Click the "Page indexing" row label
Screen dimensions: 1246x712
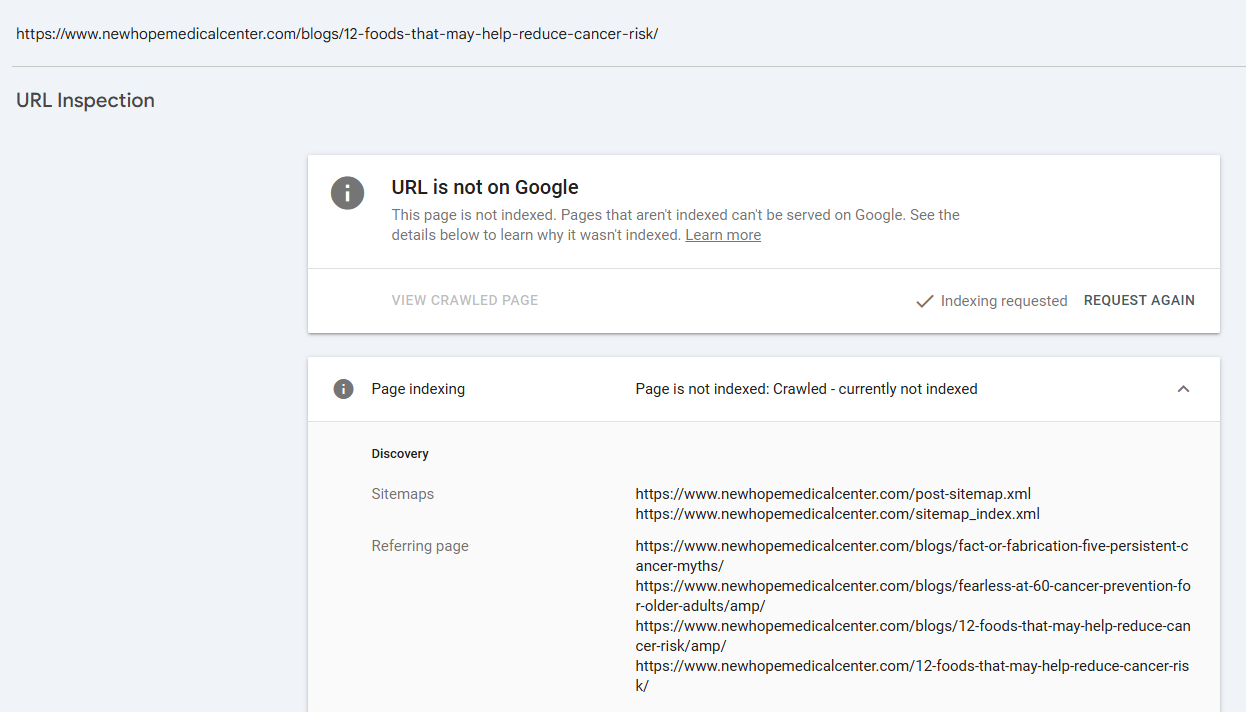tap(418, 389)
